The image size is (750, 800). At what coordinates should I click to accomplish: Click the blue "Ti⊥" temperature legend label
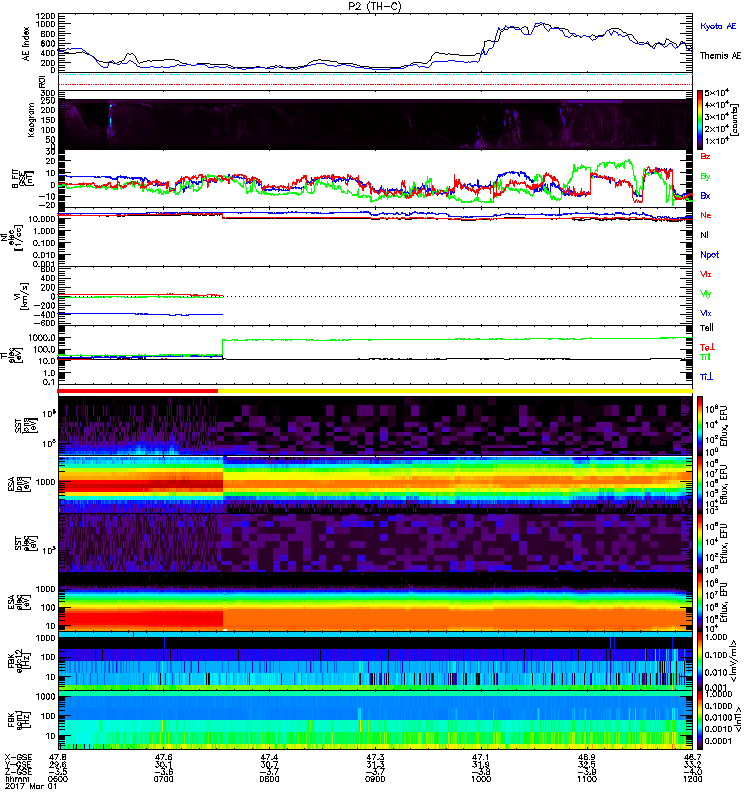click(x=706, y=377)
